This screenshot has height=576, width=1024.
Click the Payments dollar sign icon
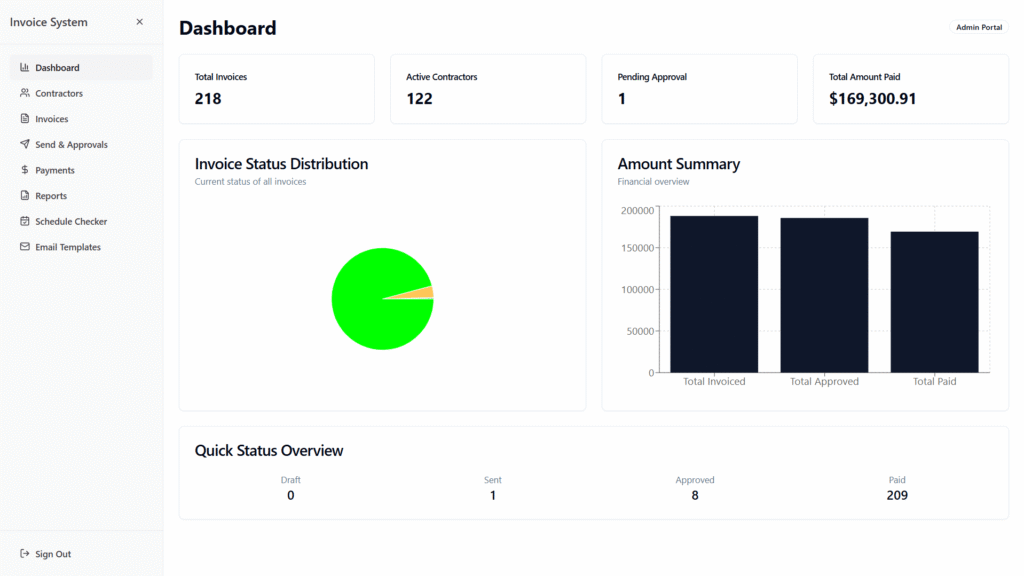(x=25, y=170)
